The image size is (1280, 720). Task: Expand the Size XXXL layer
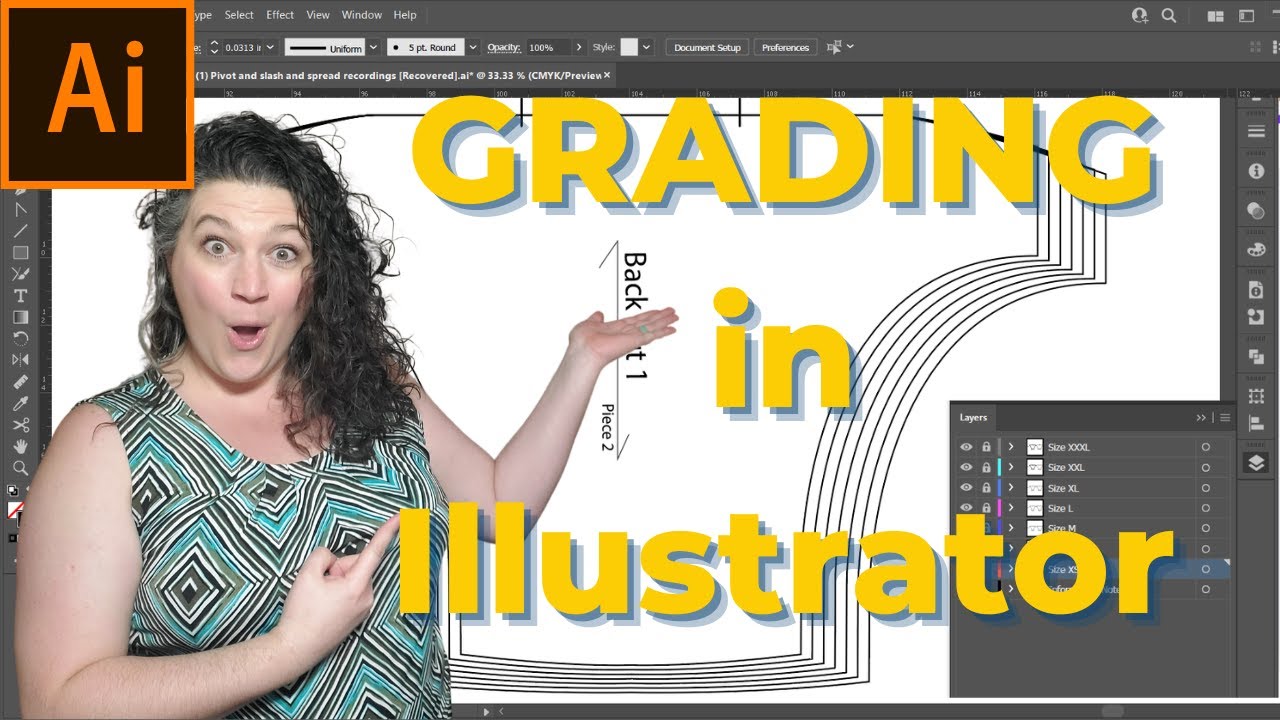pos(1011,447)
